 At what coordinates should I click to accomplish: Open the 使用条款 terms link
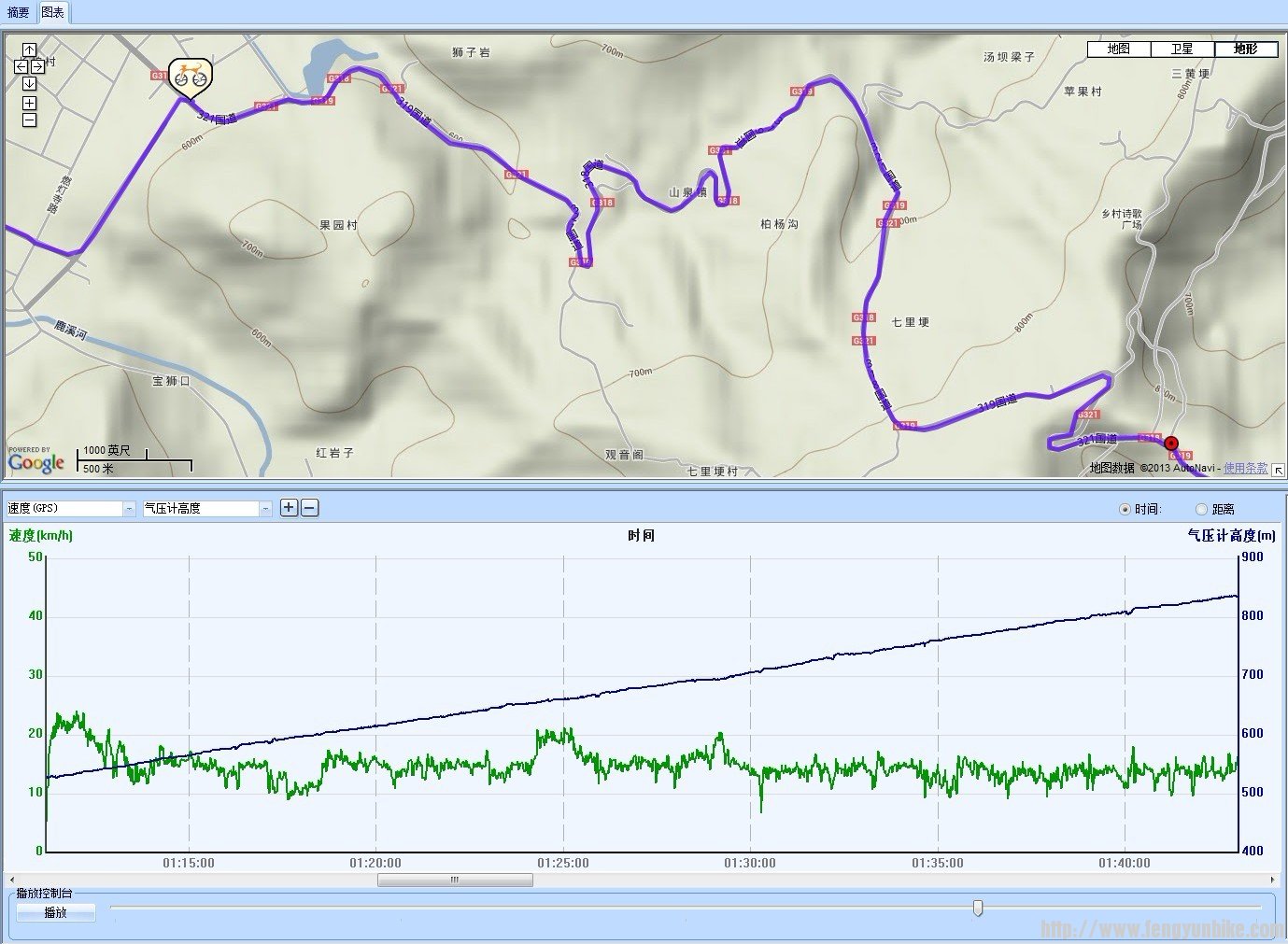[x=1245, y=469]
